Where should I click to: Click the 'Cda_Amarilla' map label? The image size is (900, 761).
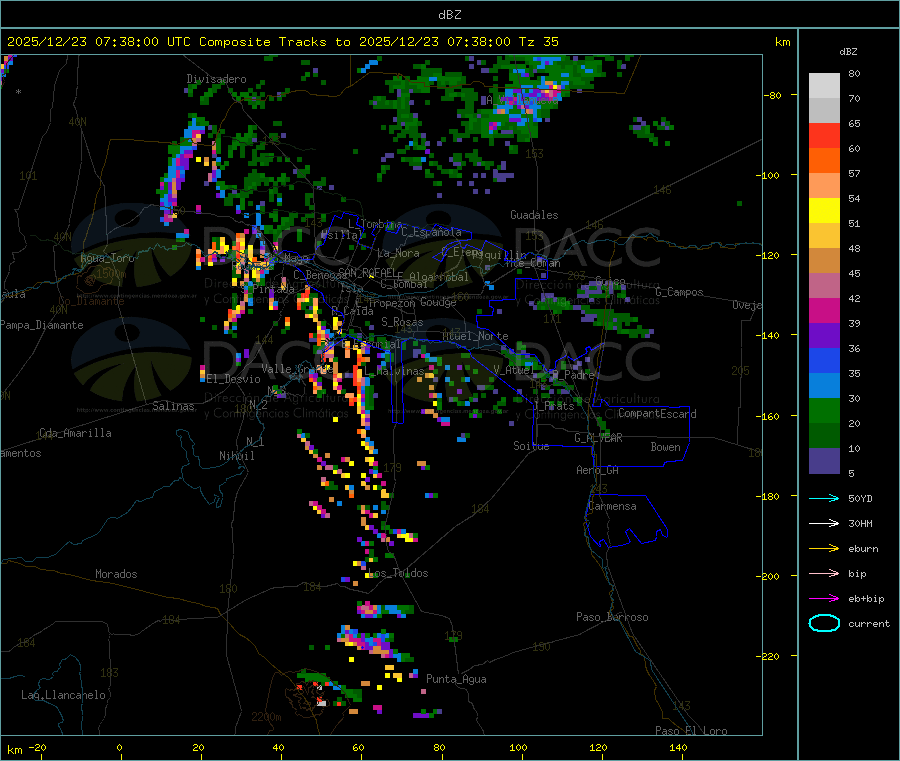click(75, 433)
